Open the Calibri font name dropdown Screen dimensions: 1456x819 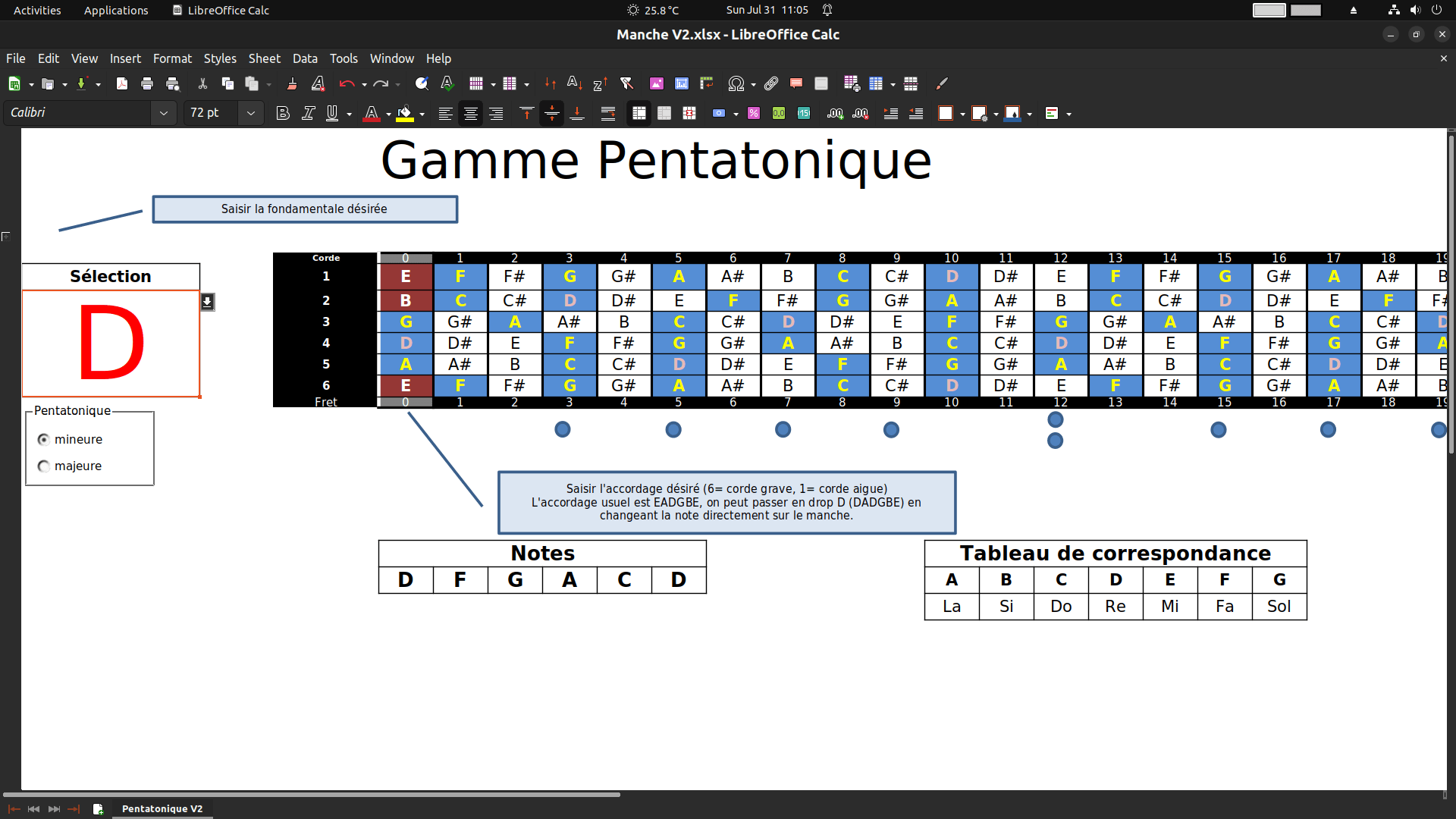tap(164, 114)
